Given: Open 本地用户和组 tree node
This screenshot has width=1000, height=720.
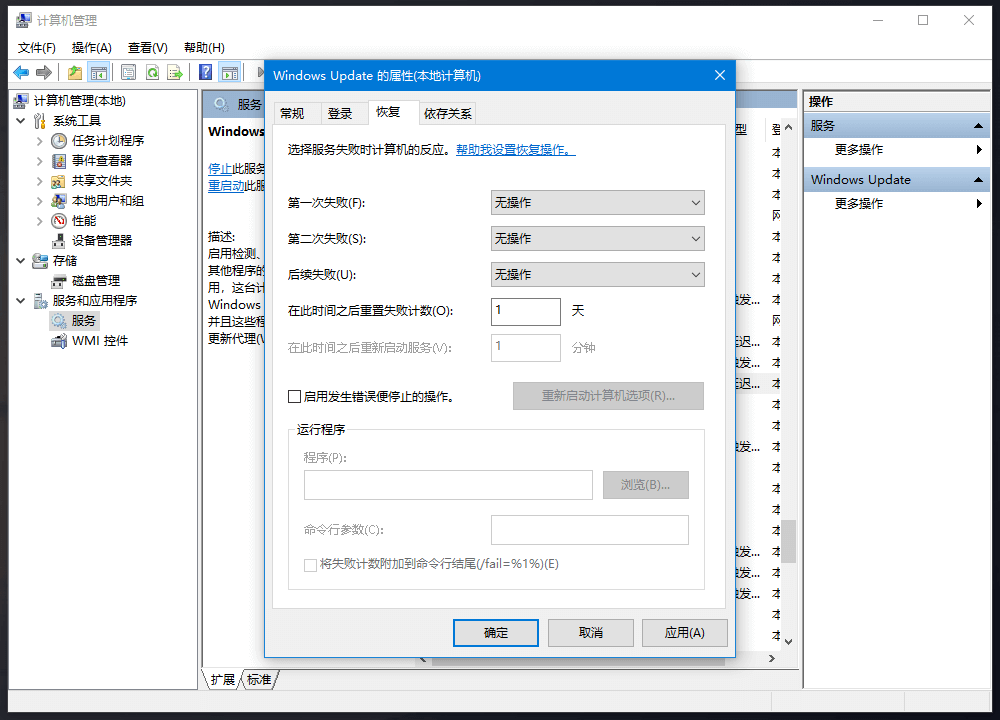Looking at the screenshot, I should click(108, 201).
